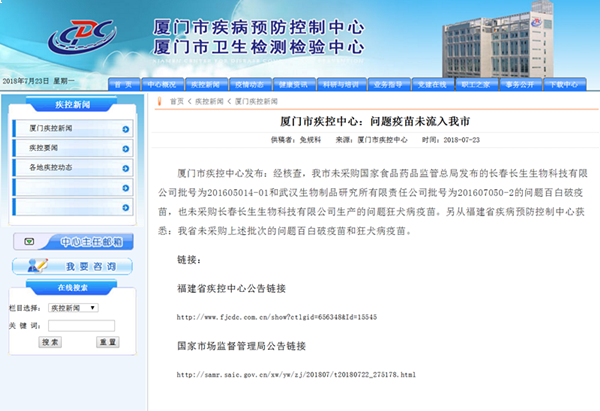600x411 pixels.
Task: Open the 党建在线 navigation tab
Action: [433, 84]
